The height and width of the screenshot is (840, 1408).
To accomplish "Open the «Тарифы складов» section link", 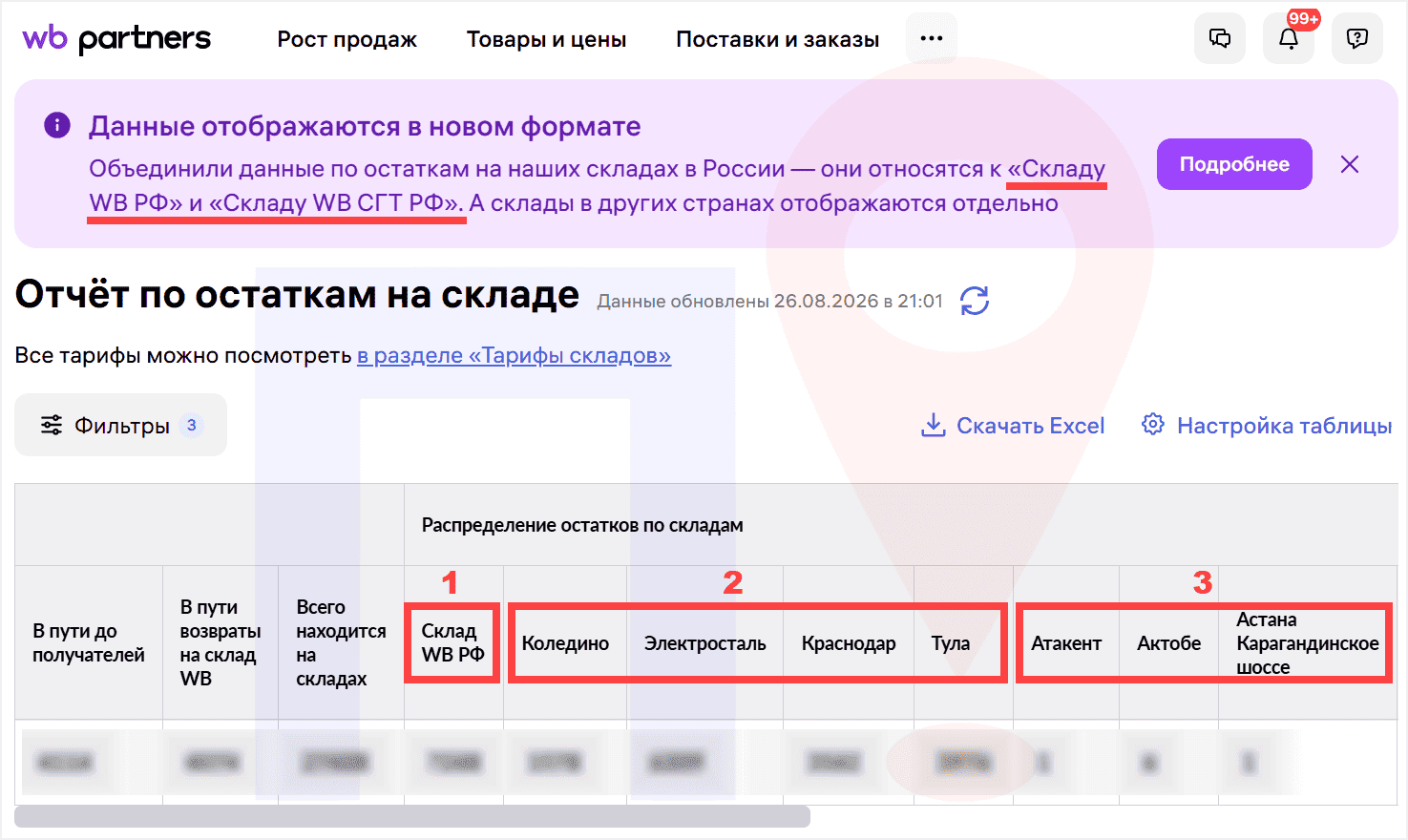I will coord(514,355).
